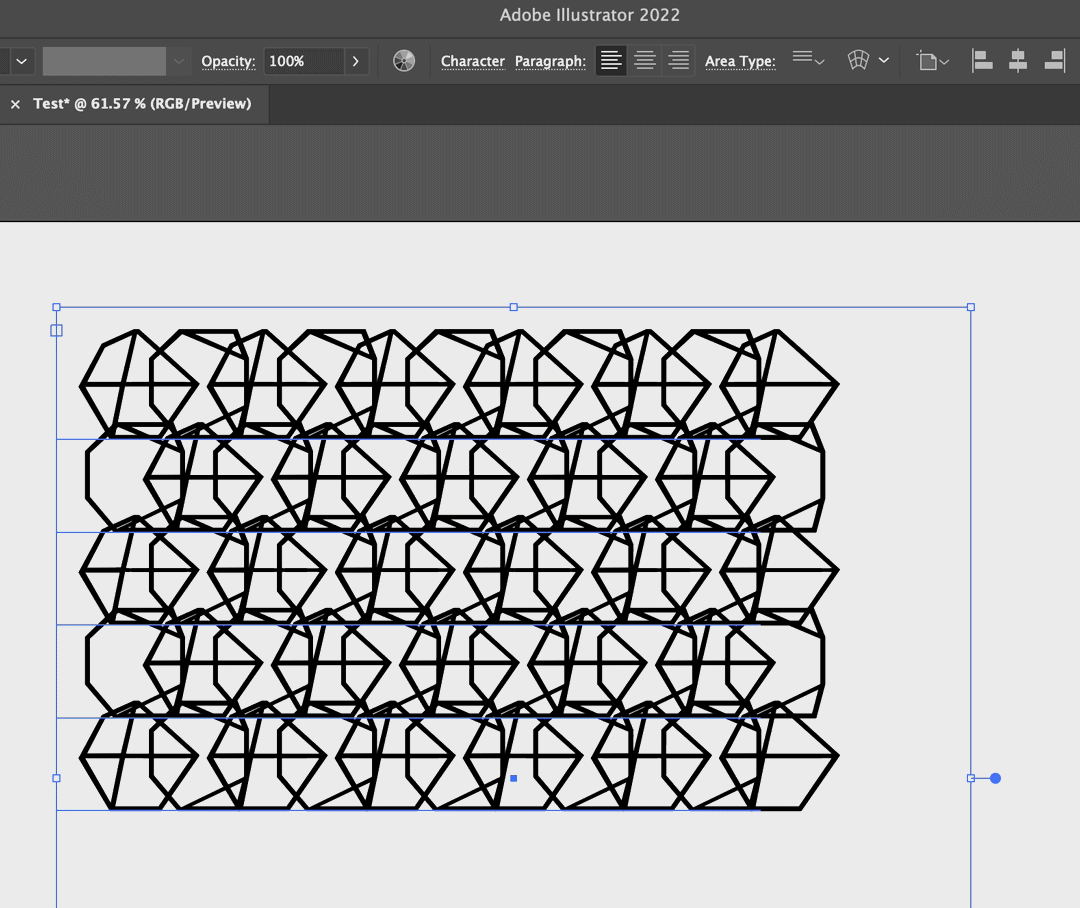Click the Make Envelope warp icon
The image size is (1080, 908).
coord(858,61)
